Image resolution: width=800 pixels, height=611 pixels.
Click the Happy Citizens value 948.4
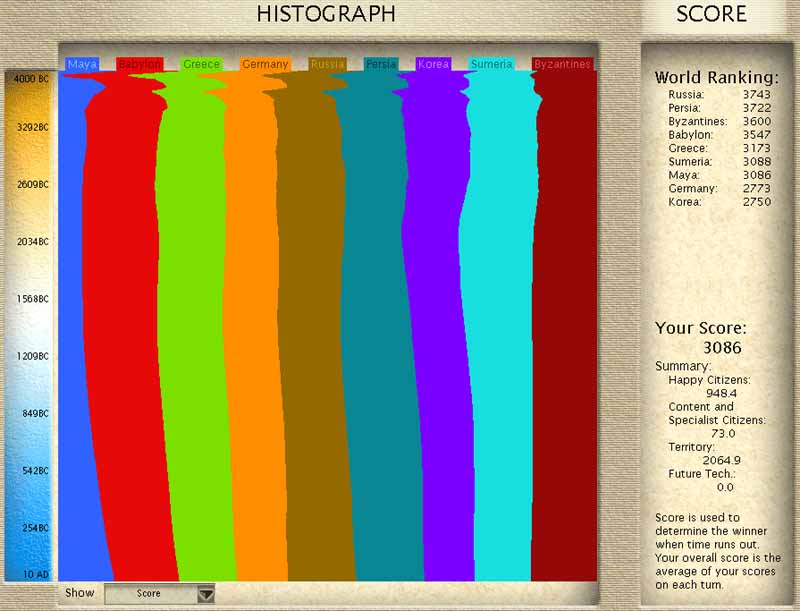click(x=721, y=393)
